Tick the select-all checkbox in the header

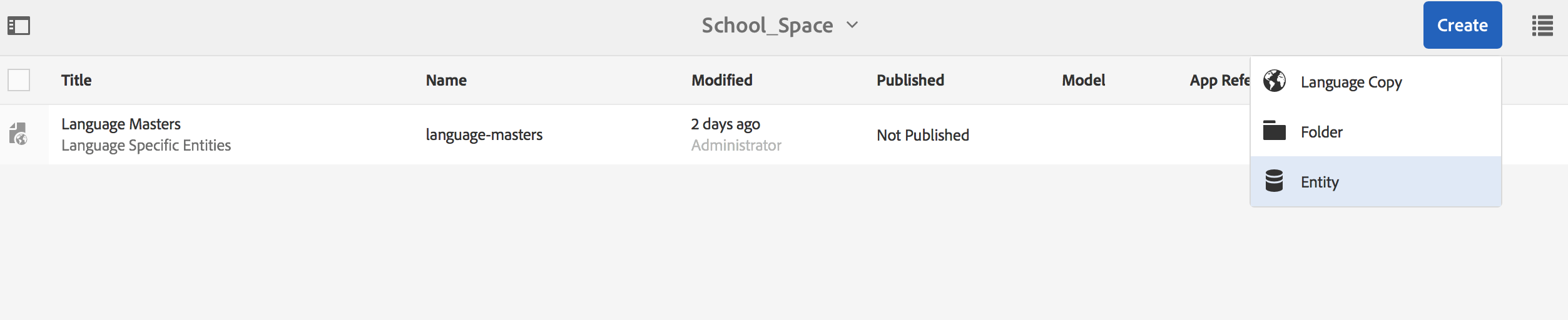coord(19,80)
